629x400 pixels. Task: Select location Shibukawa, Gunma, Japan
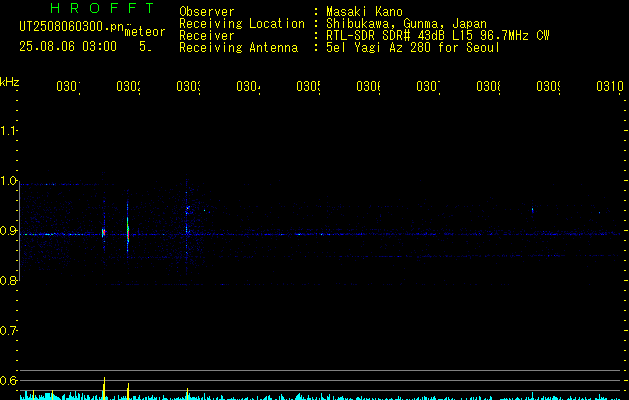(x=406, y=24)
